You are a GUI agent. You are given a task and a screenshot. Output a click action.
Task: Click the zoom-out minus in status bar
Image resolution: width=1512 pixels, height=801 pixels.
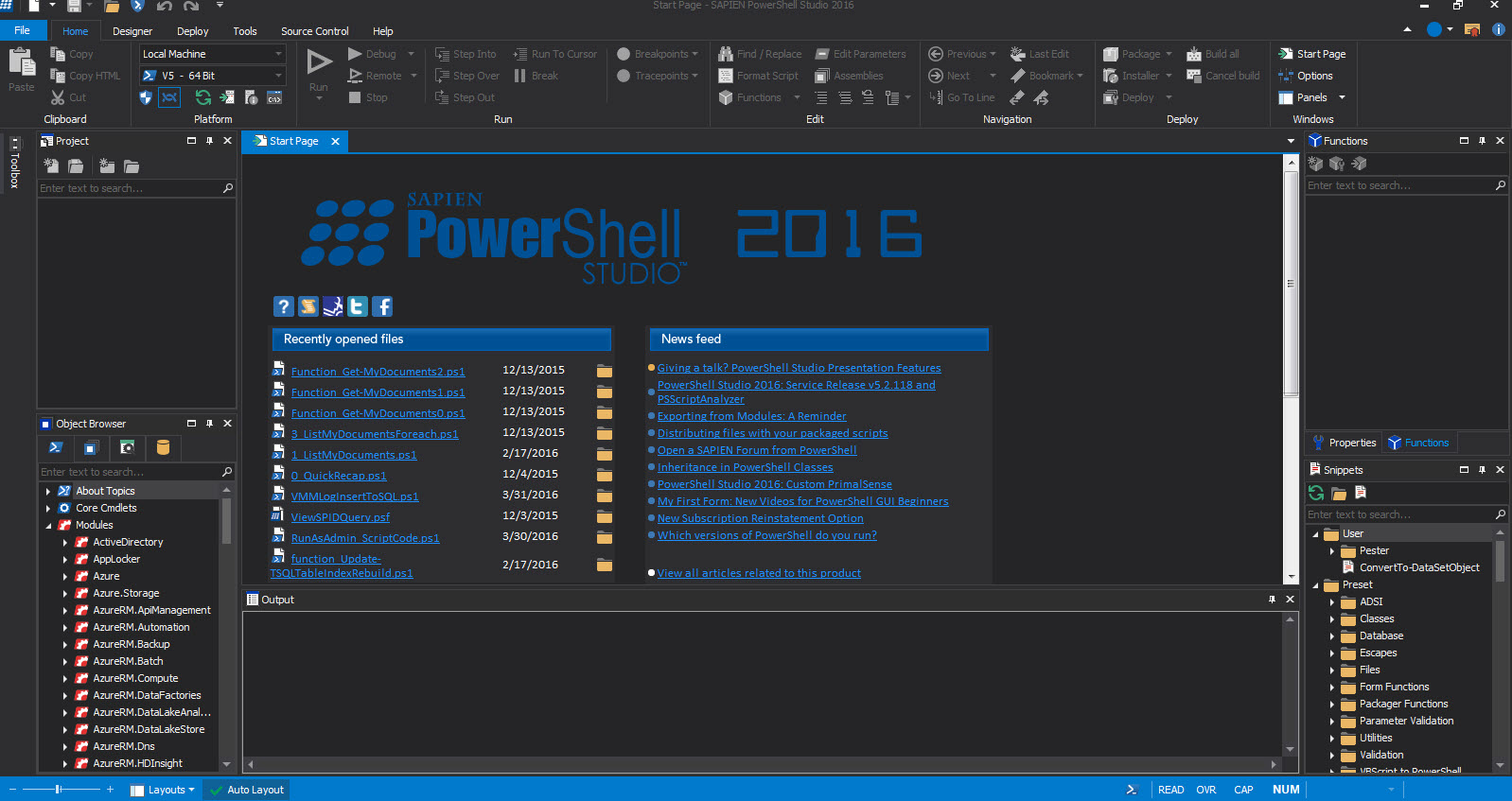pyautogui.click(x=12, y=789)
